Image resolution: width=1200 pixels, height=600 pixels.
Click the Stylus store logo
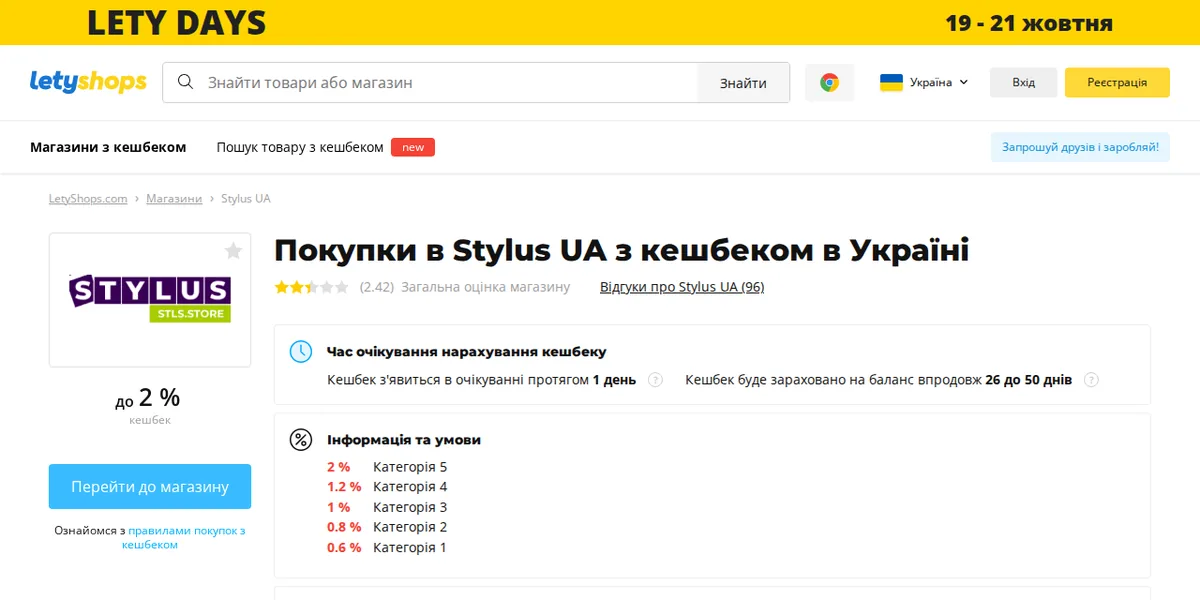pyautogui.click(x=150, y=299)
